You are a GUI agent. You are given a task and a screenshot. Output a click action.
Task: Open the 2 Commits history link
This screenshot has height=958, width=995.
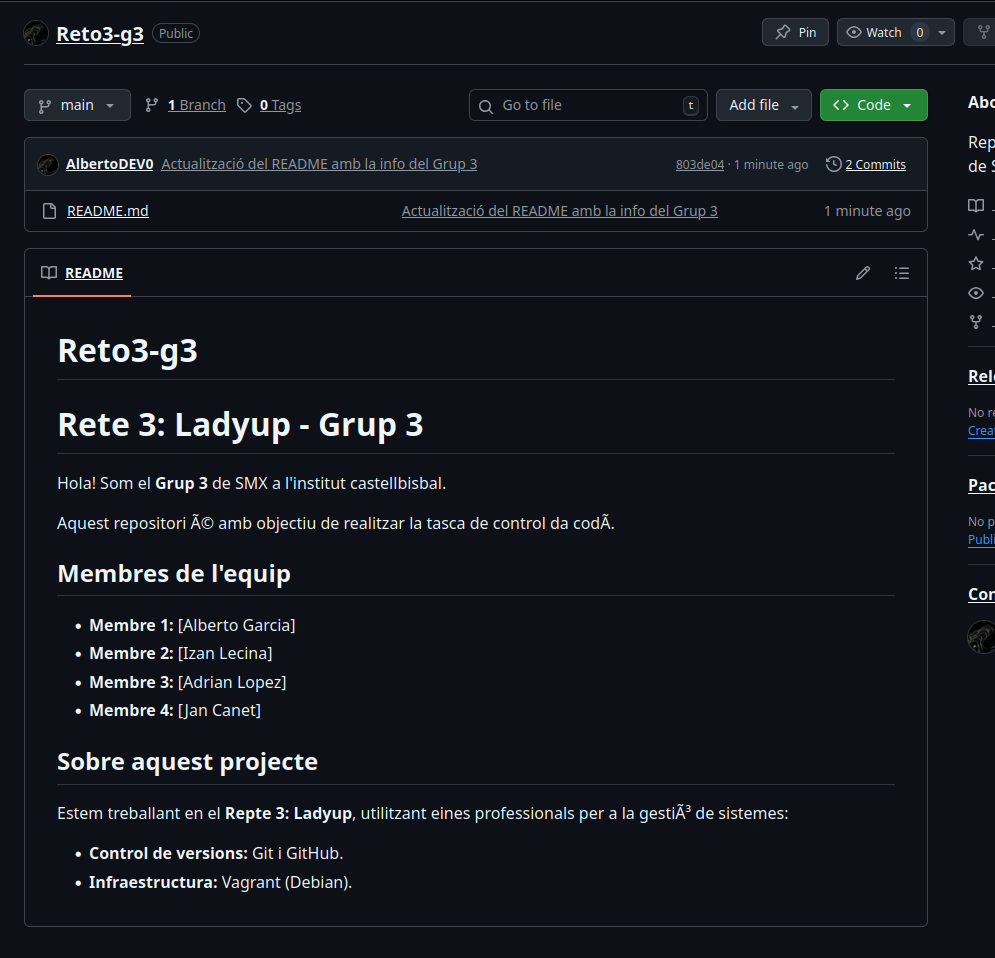coord(875,164)
